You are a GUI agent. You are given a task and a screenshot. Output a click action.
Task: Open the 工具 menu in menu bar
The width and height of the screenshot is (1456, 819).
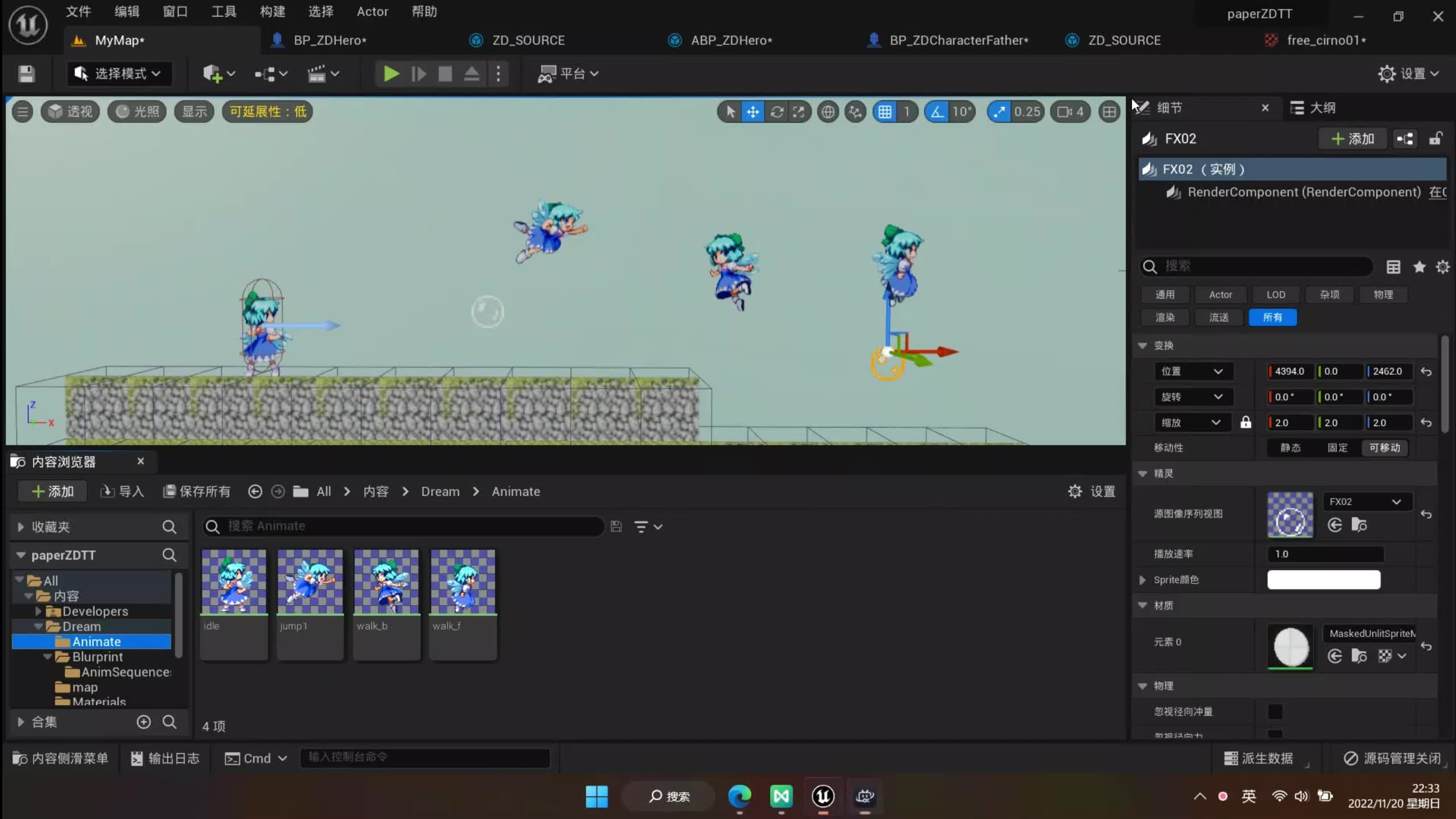tap(223, 11)
